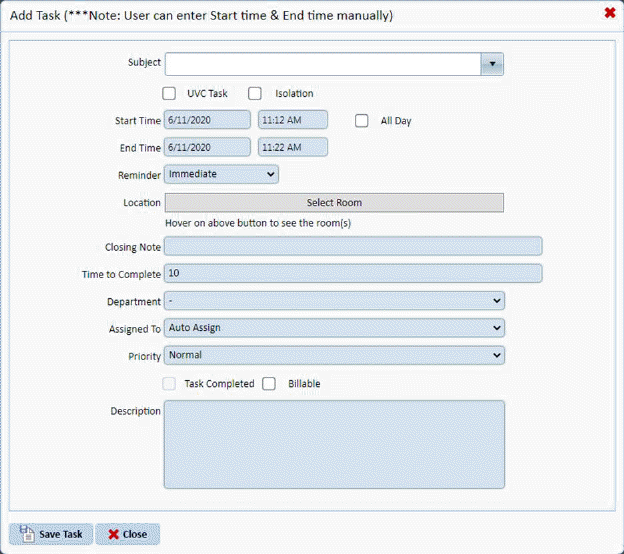Open the Reminder dropdown set to Immediate
Viewport: 624px width, 554px height.
click(x=221, y=174)
